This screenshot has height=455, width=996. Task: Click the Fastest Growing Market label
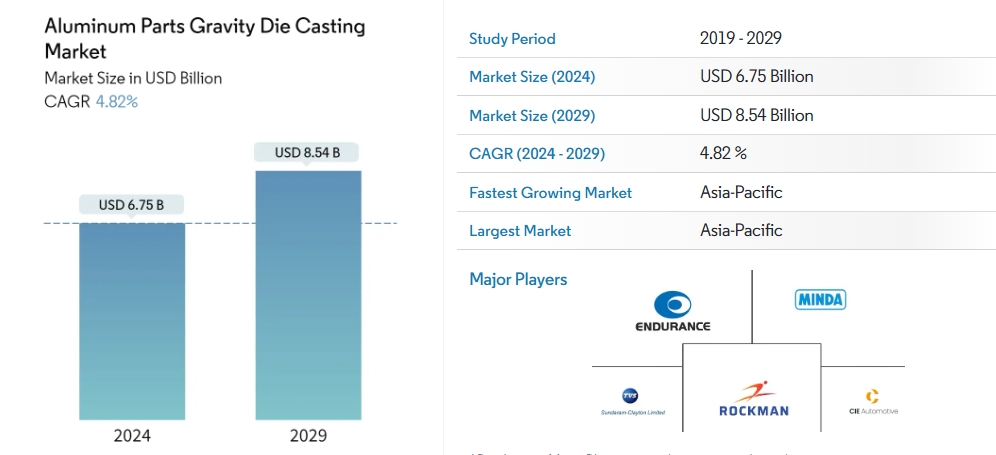click(x=551, y=193)
